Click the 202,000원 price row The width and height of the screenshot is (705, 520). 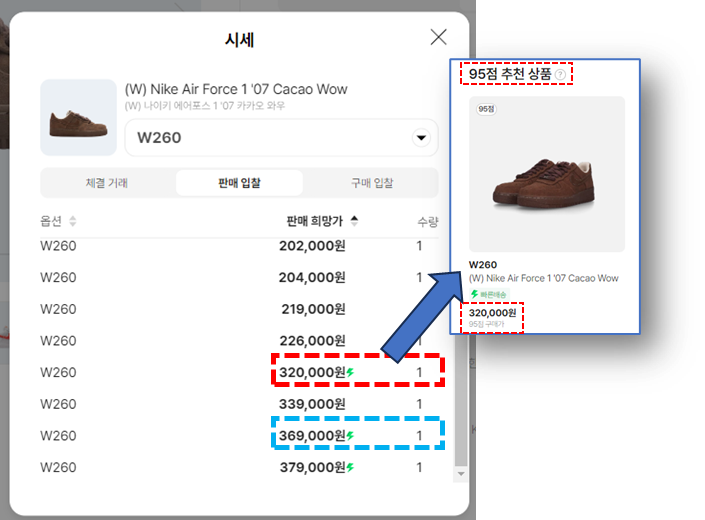[239, 246]
